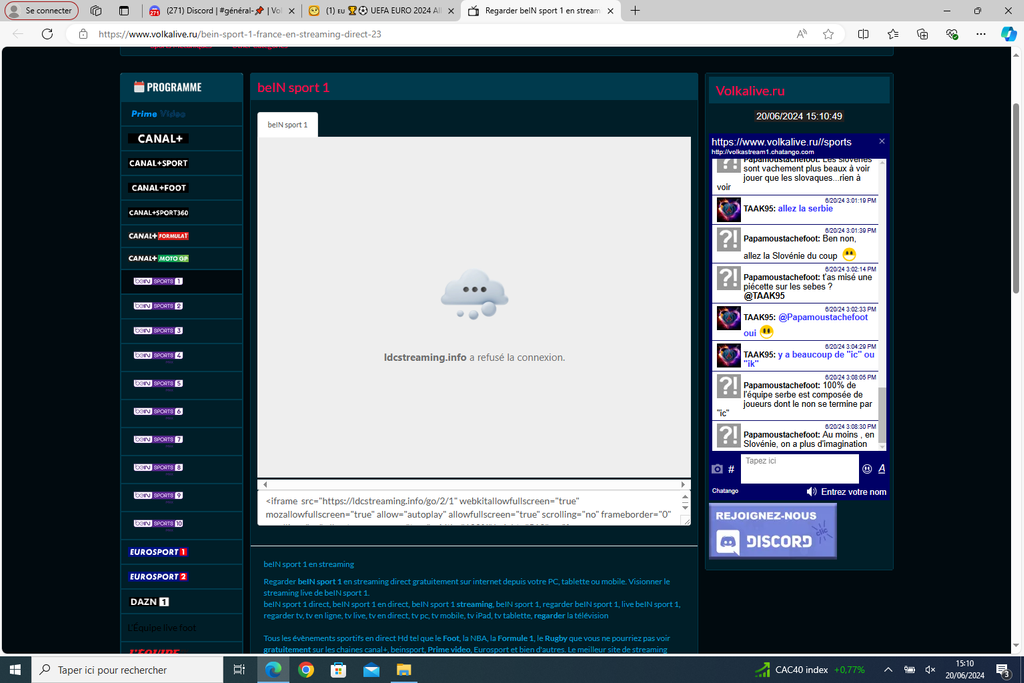This screenshot has width=1024, height=683.
Task: Open Edge split screen icon
Action: click(x=863, y=33)
